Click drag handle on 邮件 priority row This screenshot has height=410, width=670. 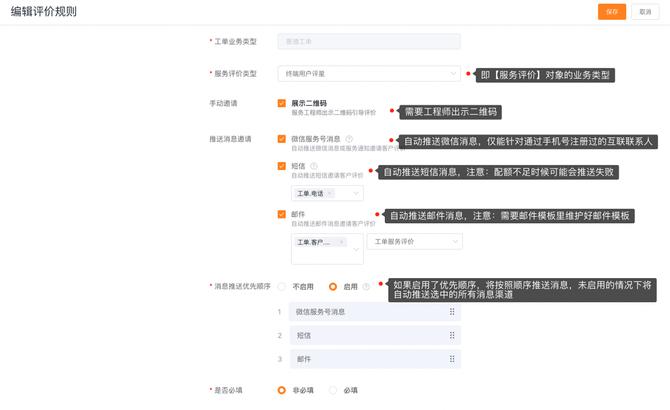click(x=452, y=358)
